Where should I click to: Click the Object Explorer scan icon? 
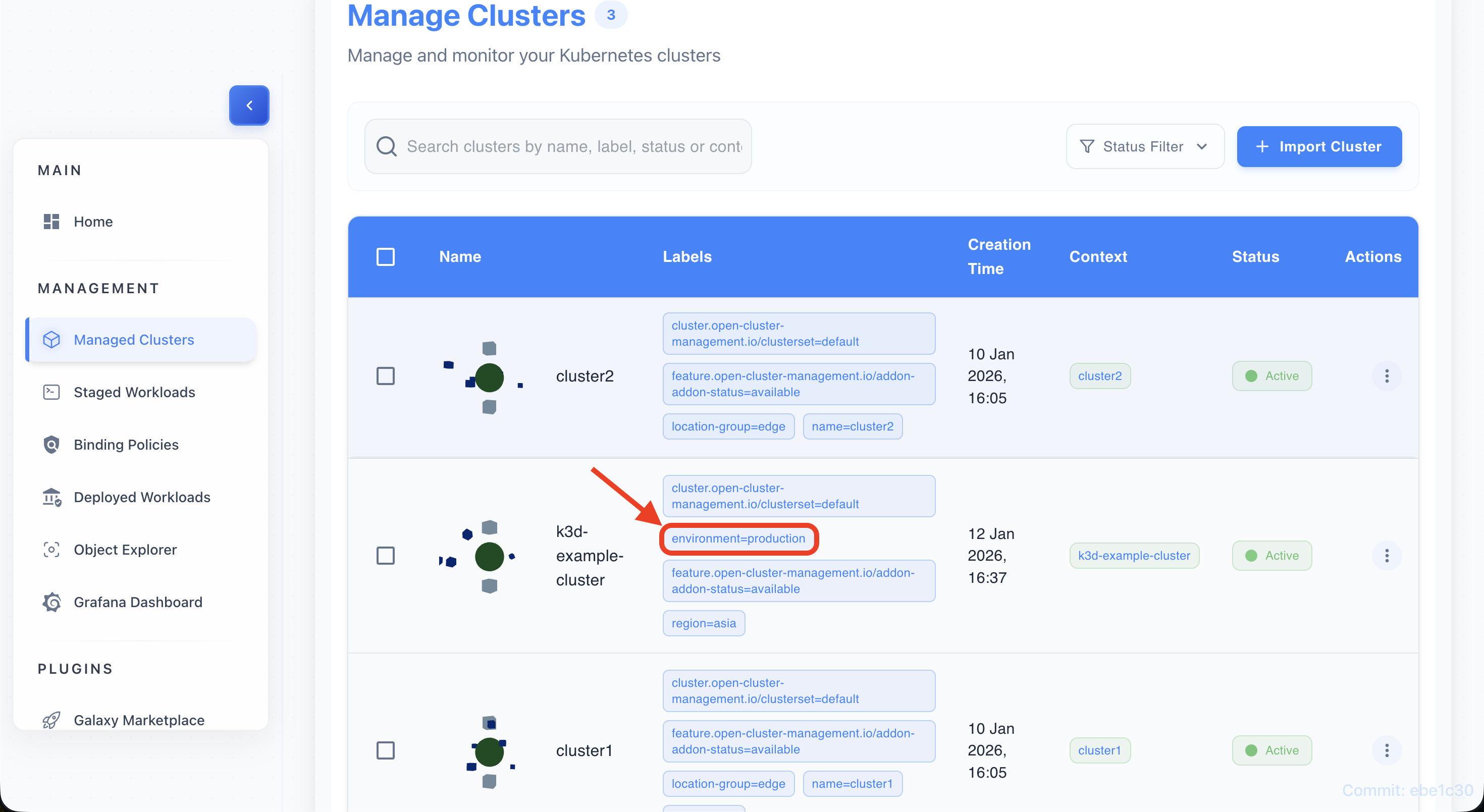coord(51,550)
